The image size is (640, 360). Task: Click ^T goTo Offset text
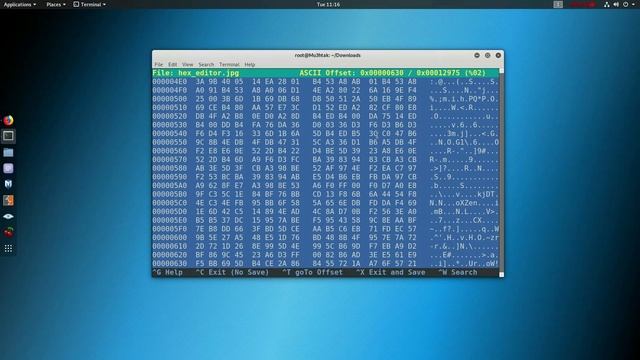click(312, 272)
